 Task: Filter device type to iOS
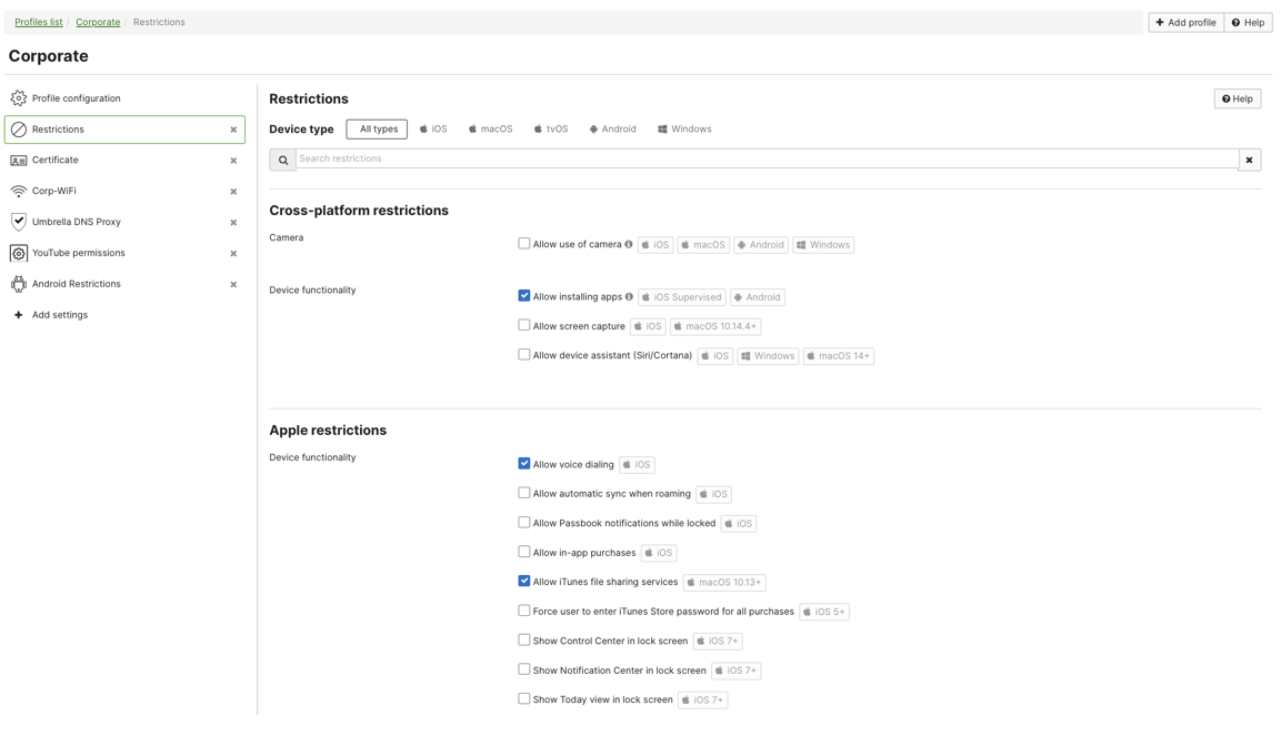434,129
